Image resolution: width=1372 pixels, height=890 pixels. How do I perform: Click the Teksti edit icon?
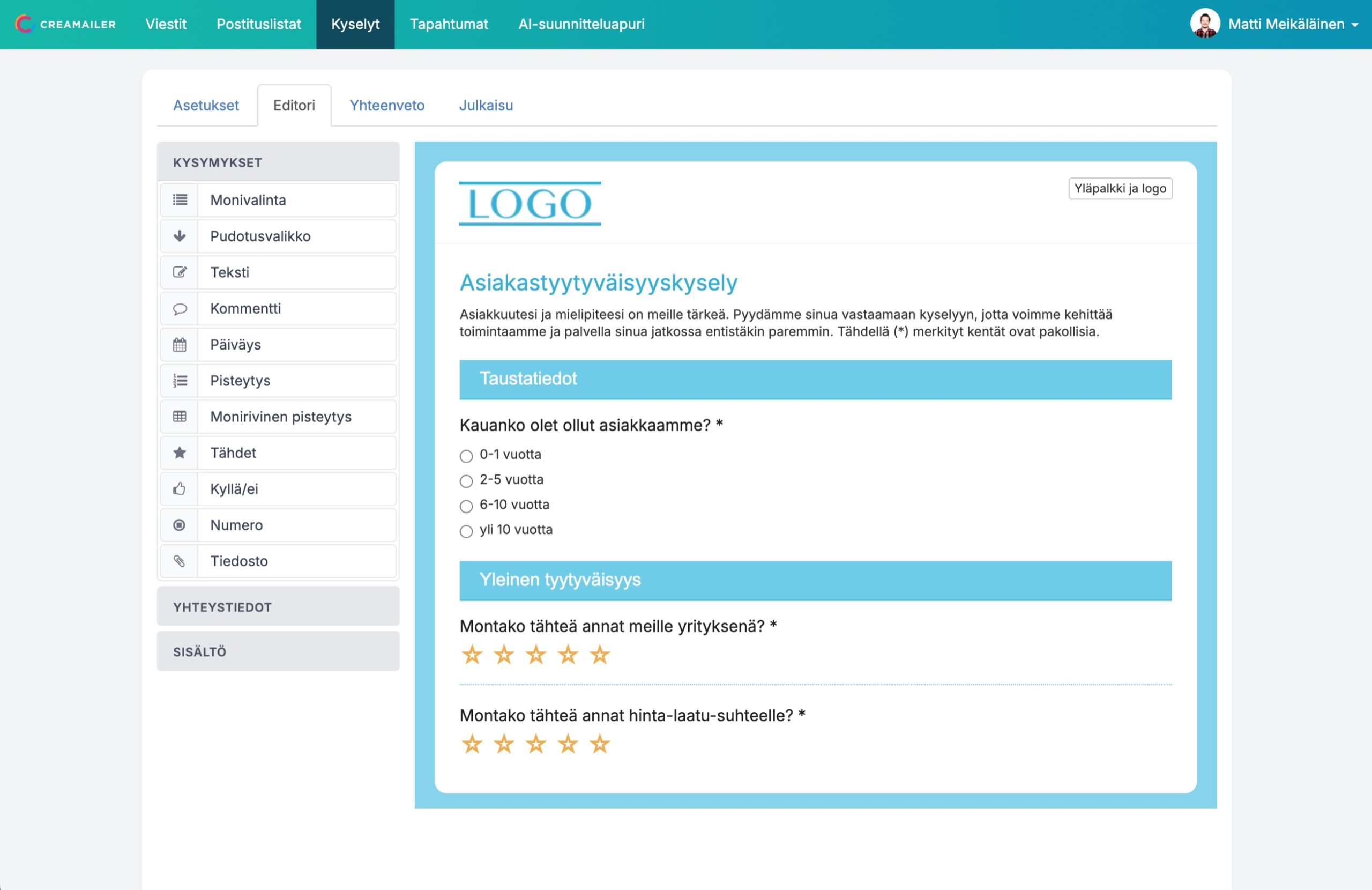180,272
